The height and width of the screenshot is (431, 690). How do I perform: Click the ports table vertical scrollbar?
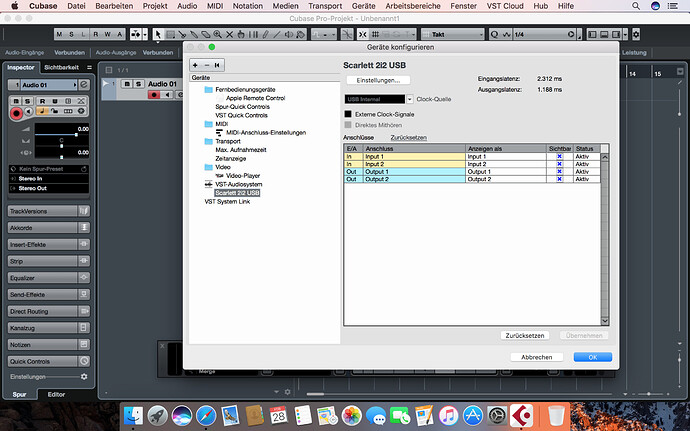coord(605,239)
